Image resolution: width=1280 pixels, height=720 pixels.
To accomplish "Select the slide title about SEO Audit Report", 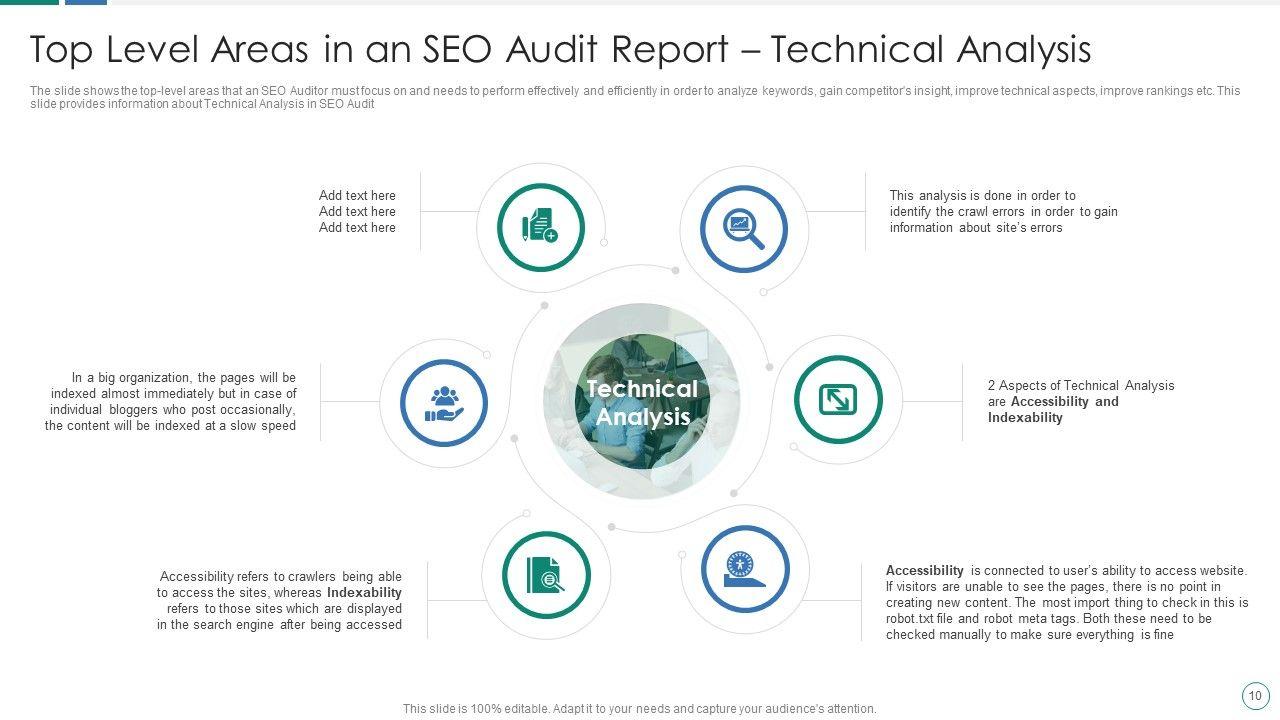I will pos(560,49).
